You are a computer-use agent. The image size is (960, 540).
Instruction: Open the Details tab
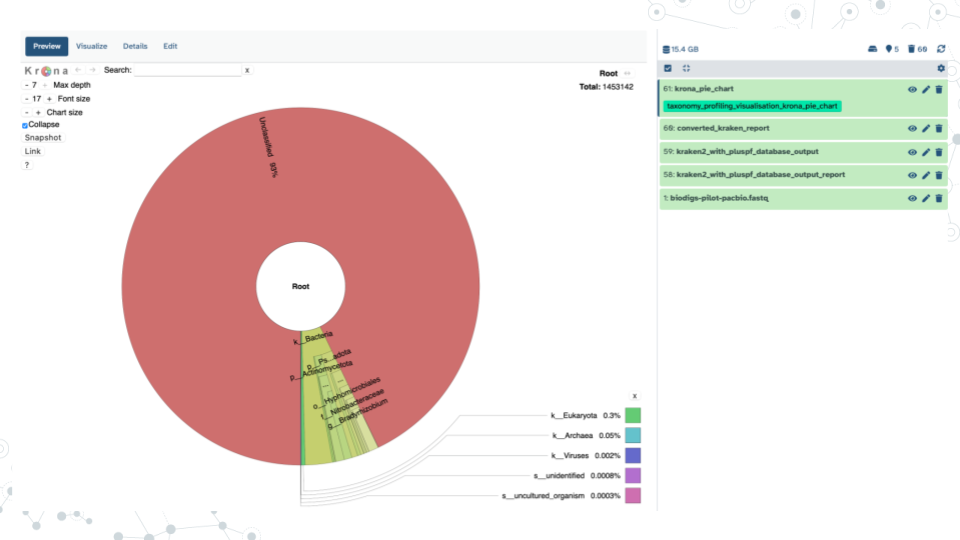[135, 46]
